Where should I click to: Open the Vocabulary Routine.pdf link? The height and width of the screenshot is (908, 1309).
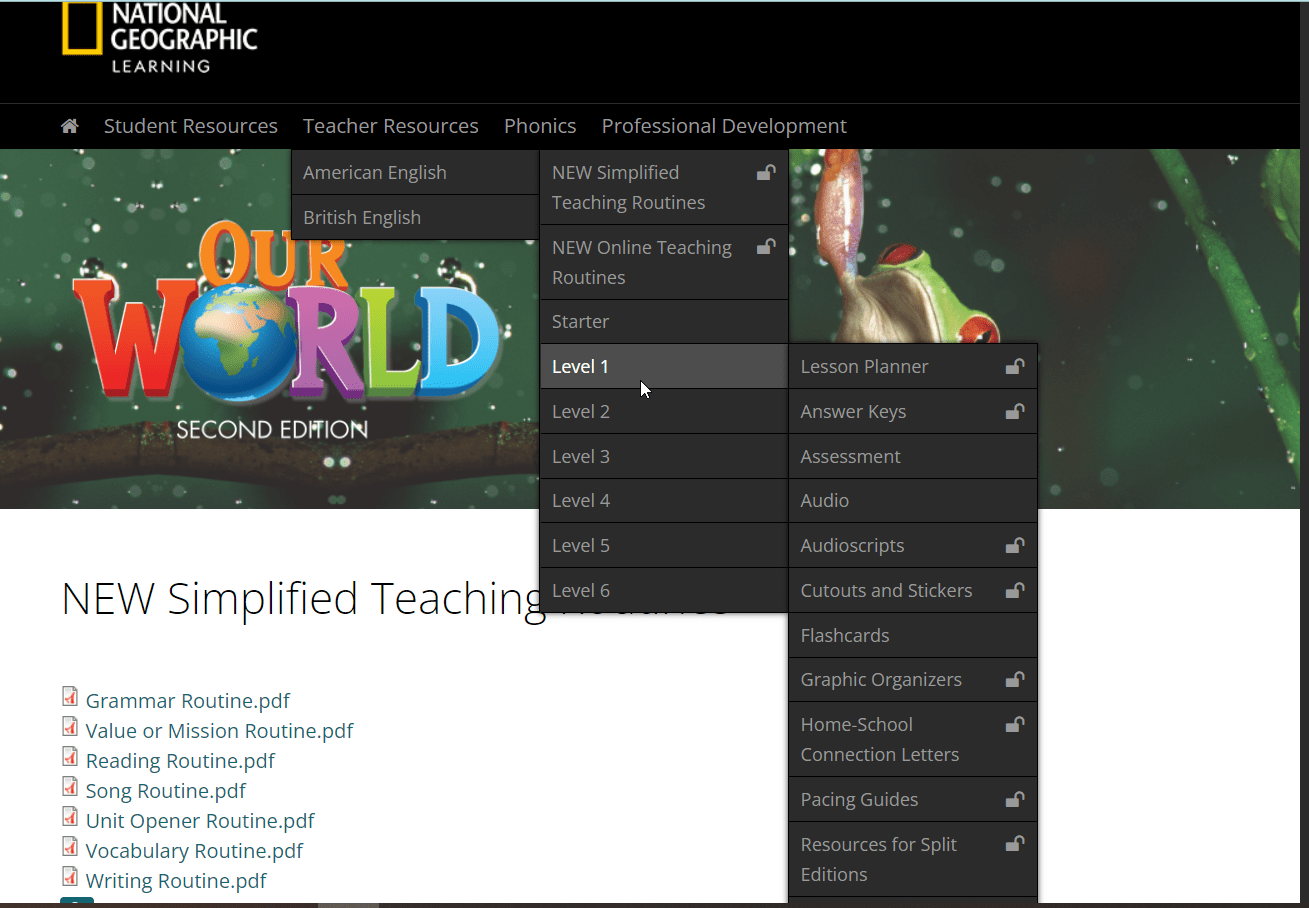click(194, 851)
